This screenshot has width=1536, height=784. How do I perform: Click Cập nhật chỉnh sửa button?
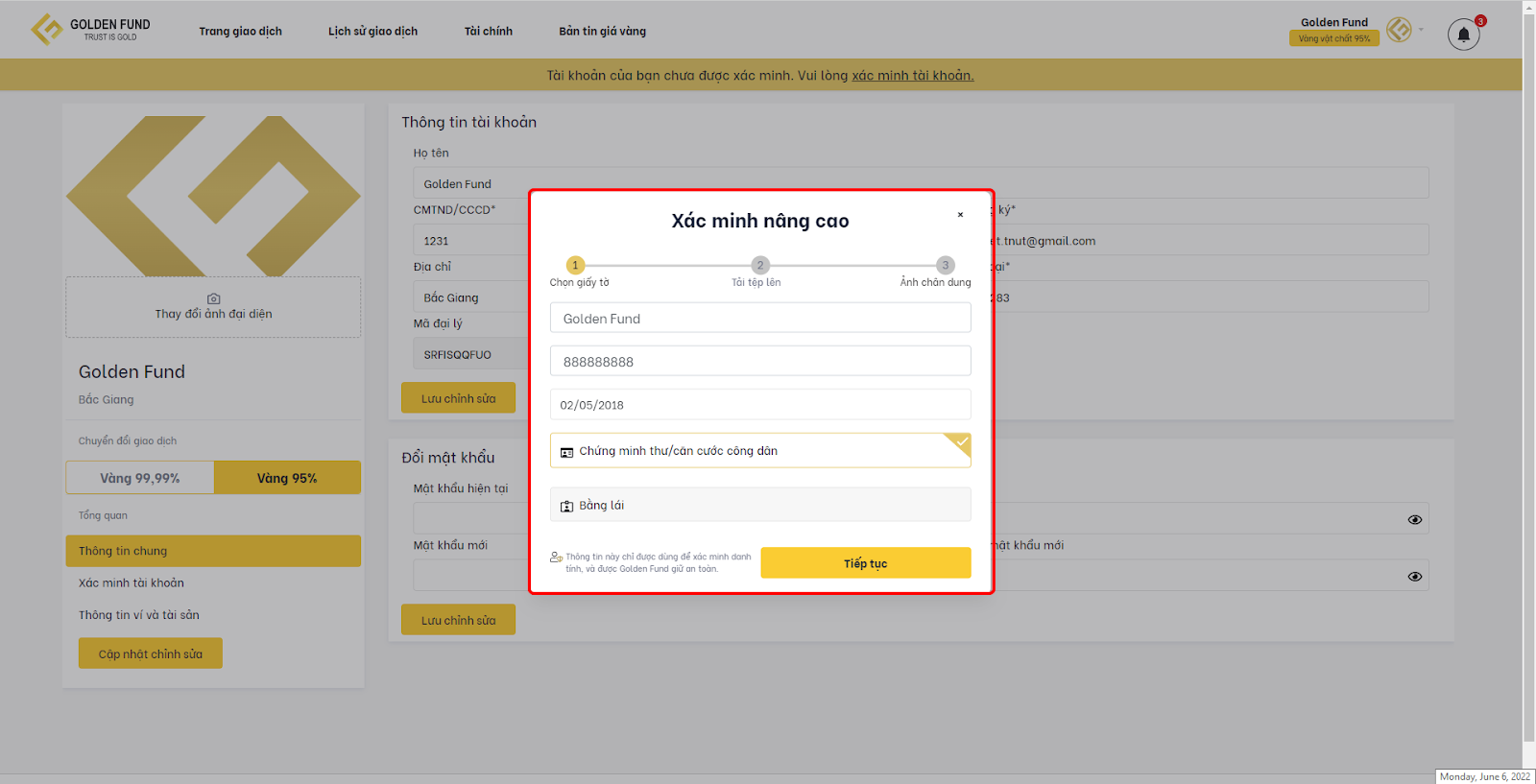pos(151,653)
